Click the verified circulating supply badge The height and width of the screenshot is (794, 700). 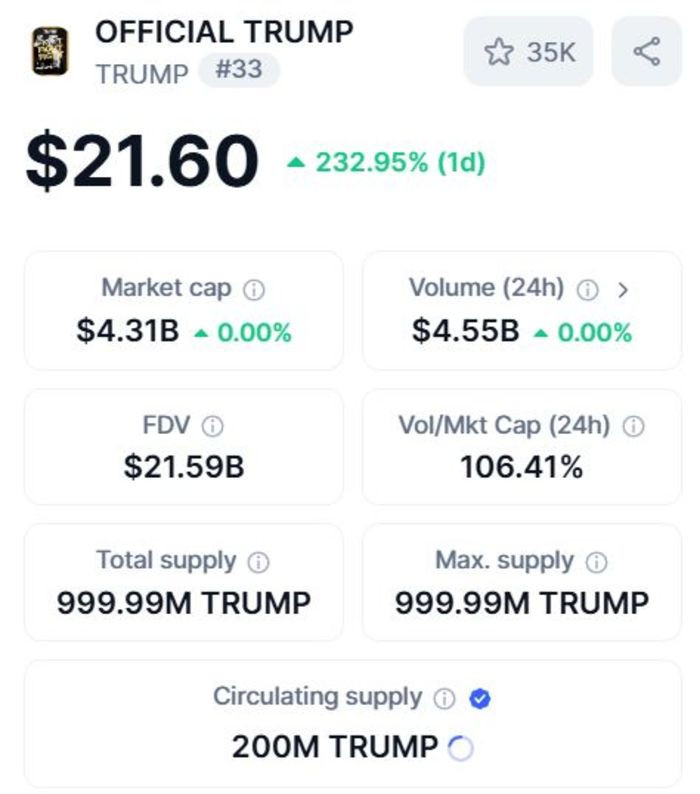point(479,699)
